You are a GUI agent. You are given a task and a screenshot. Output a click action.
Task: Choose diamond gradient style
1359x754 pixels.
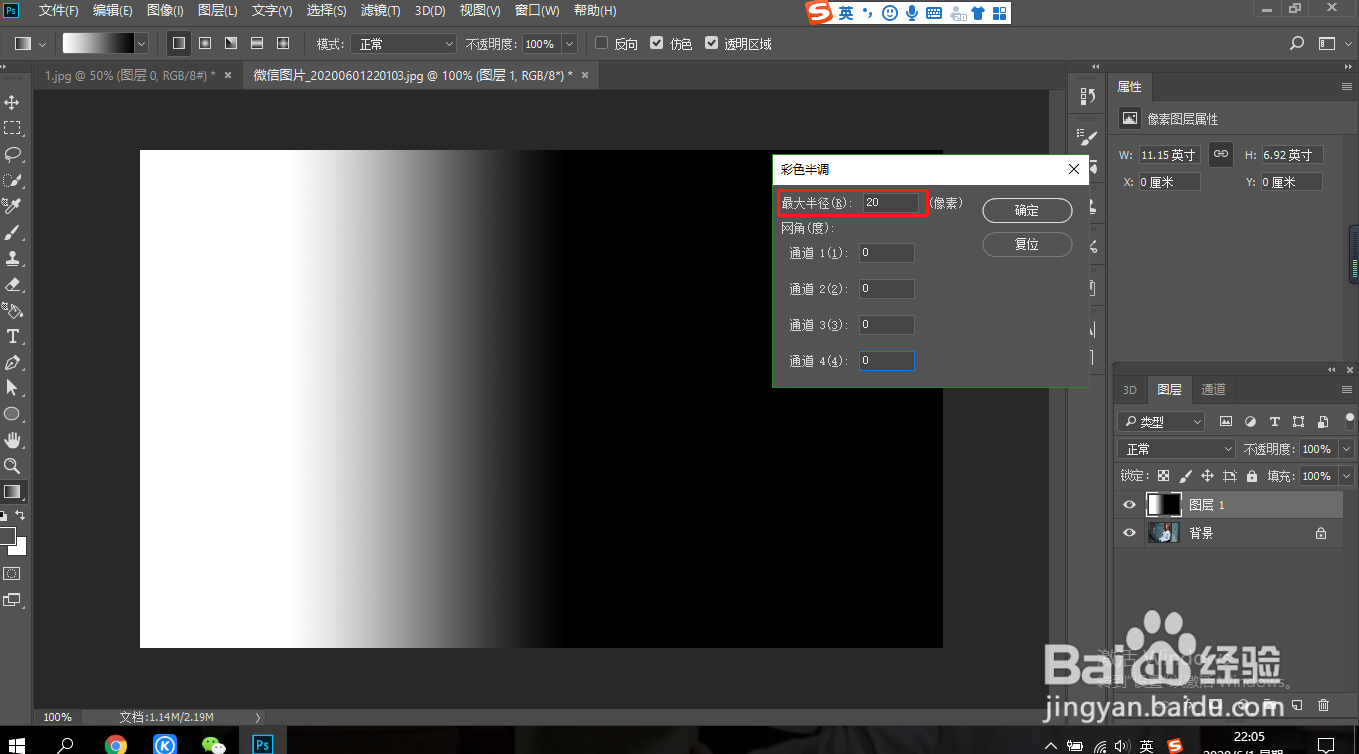pyautogui.click(x=283, y=44)
